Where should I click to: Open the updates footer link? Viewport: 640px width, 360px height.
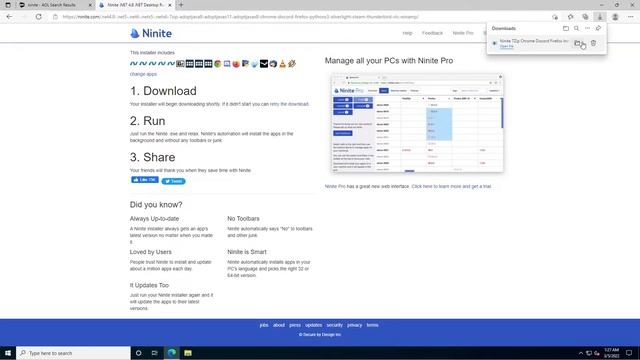coord(313,325)
